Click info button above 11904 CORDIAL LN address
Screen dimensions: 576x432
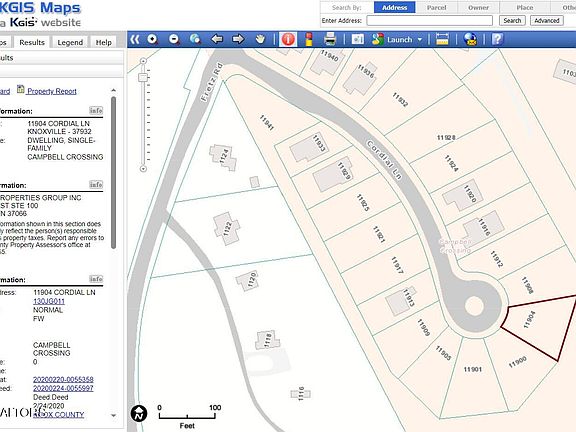[x=96, y=279]
